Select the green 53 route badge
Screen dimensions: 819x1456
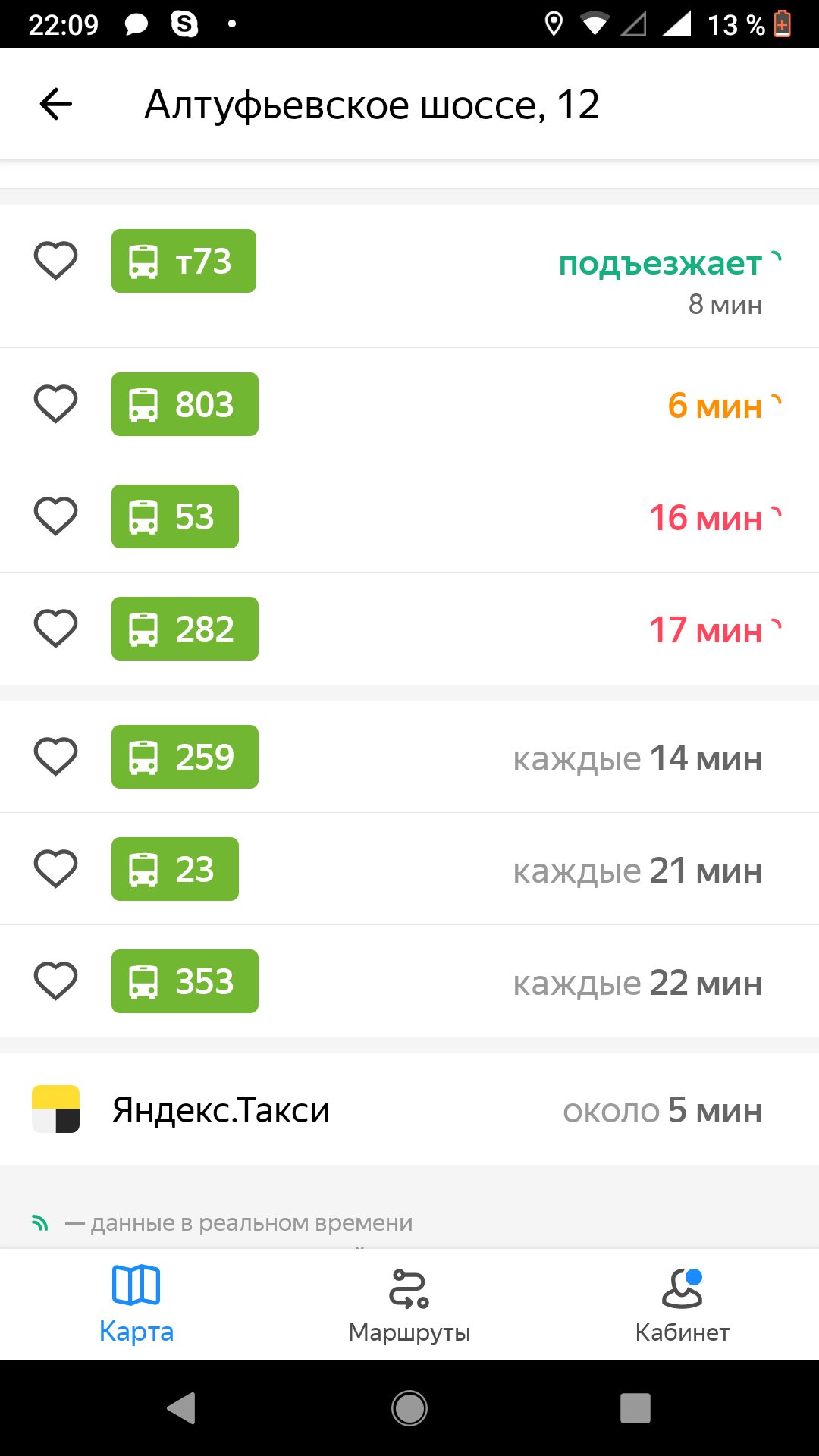coord(175,516)
